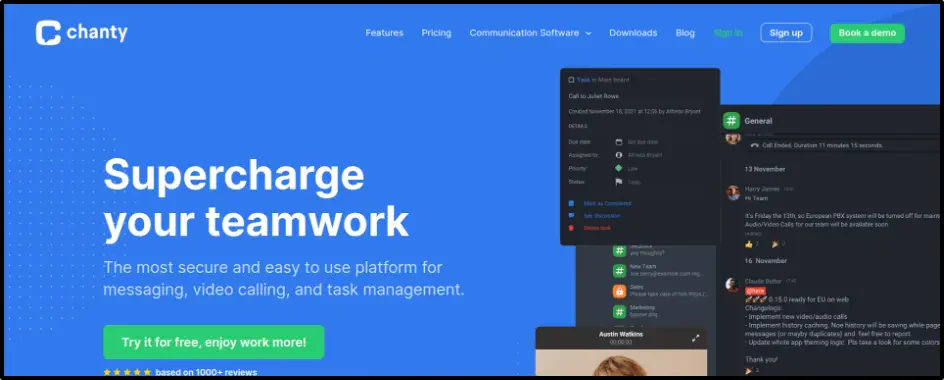Screen dimensions: 944x380
Task: Tick the Task checkbox in the task card
Action: (x=571, y=79)
